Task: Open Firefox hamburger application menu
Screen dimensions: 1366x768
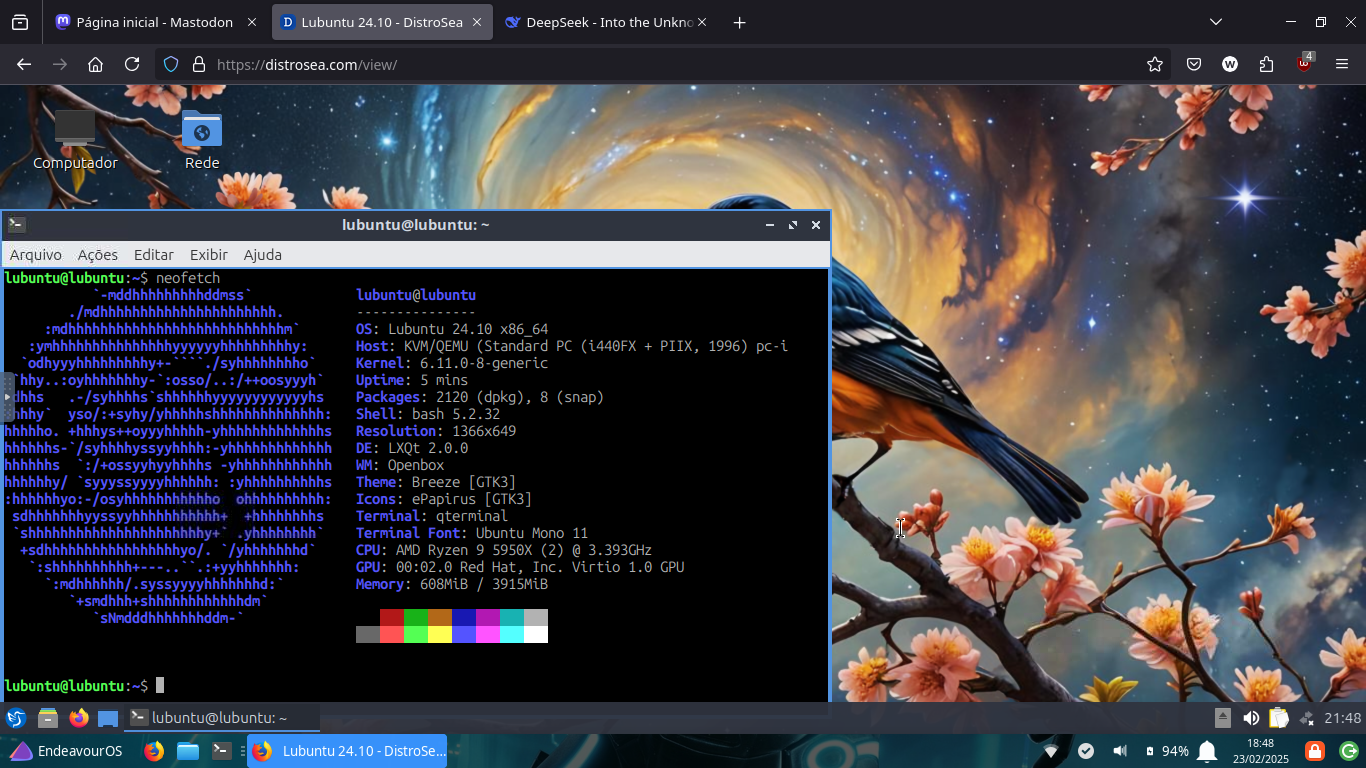Action: click(1342, 64)
